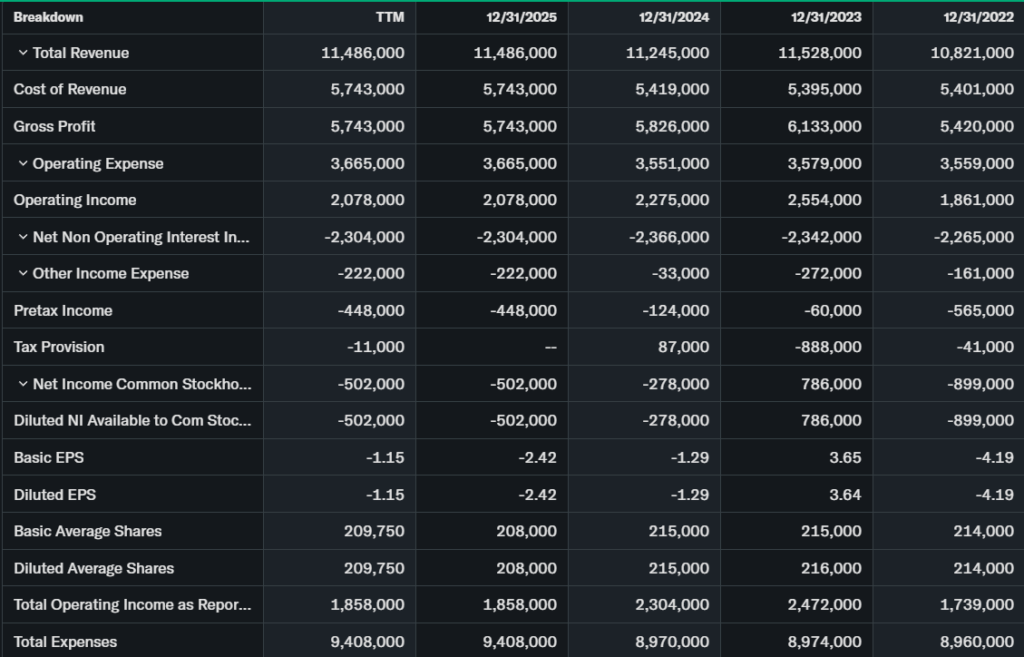Expand the Other Income Expense row
The height and width of the screenshot is (657, 1024).
(x=22, y=274)
